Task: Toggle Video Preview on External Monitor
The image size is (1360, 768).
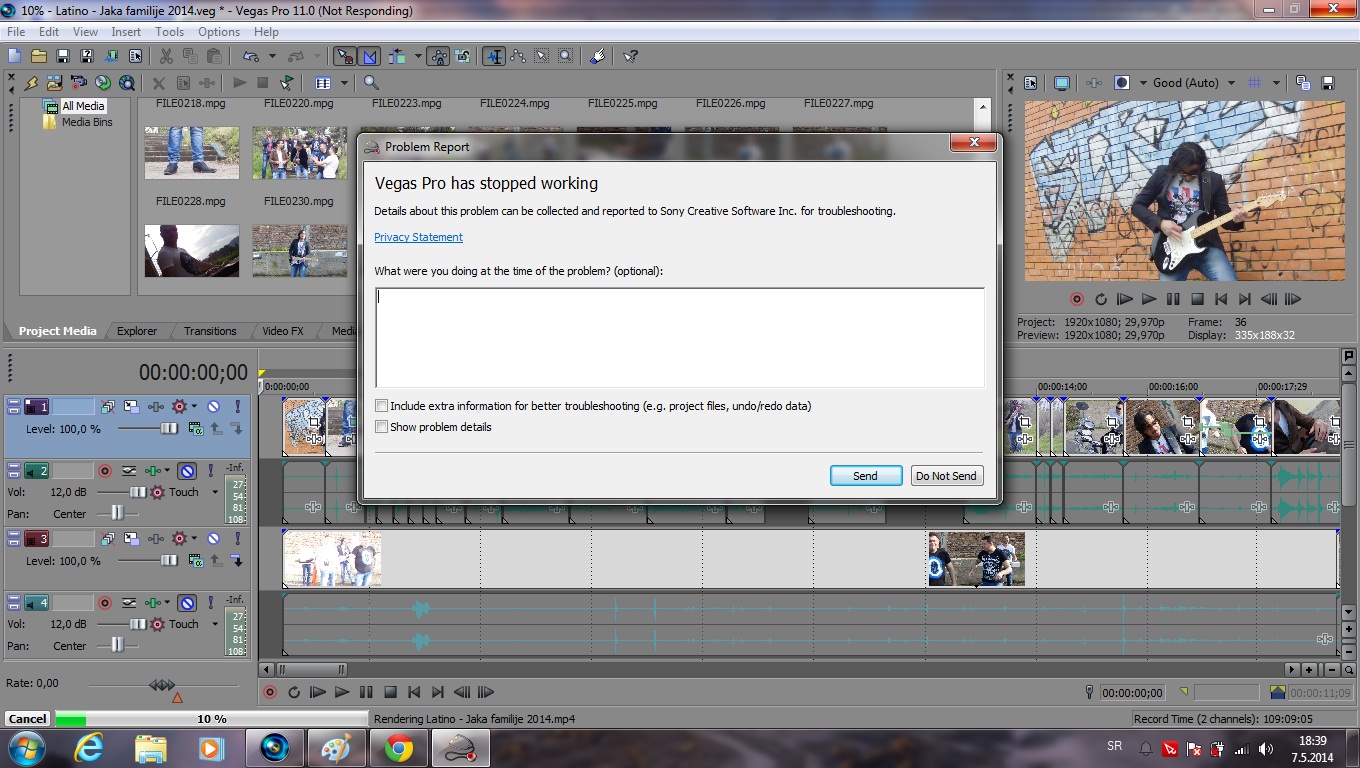Action: (1062, 83)
